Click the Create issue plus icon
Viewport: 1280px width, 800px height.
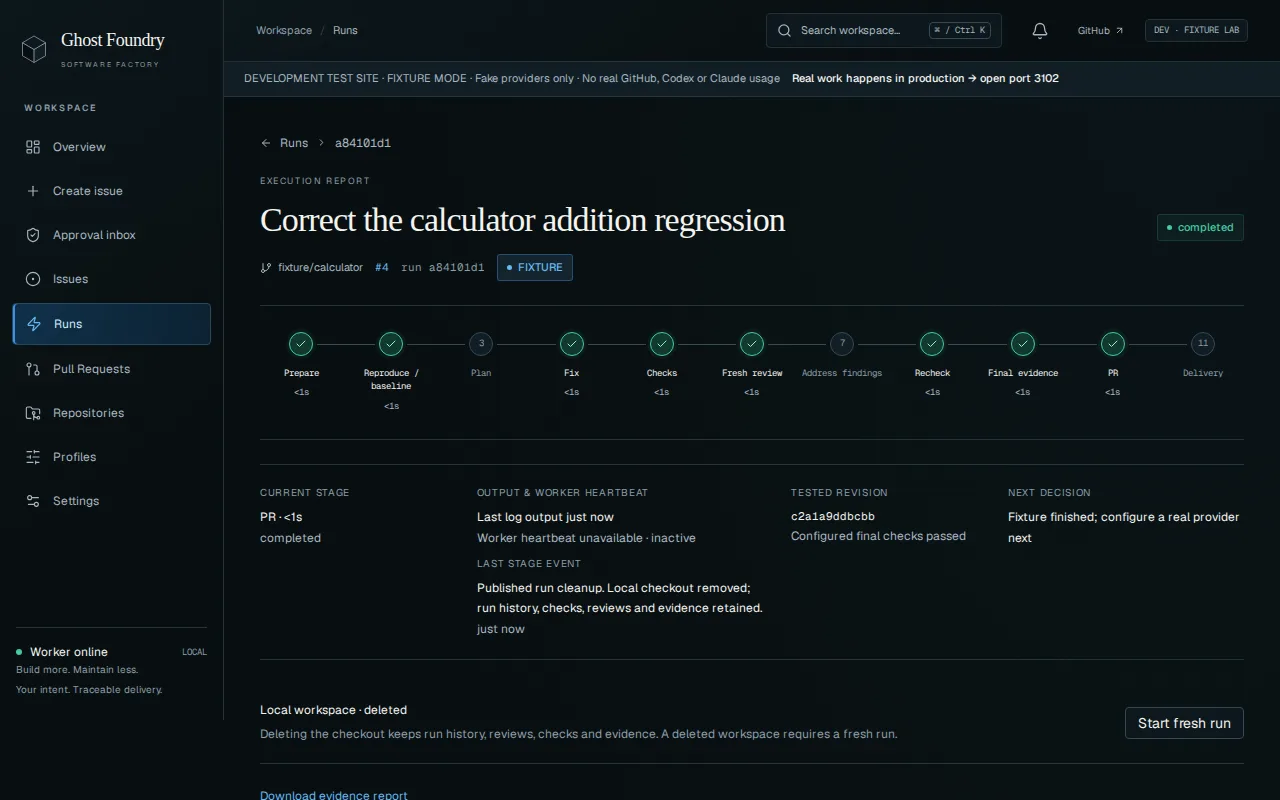pyautogui.click(x=33, y=191)
